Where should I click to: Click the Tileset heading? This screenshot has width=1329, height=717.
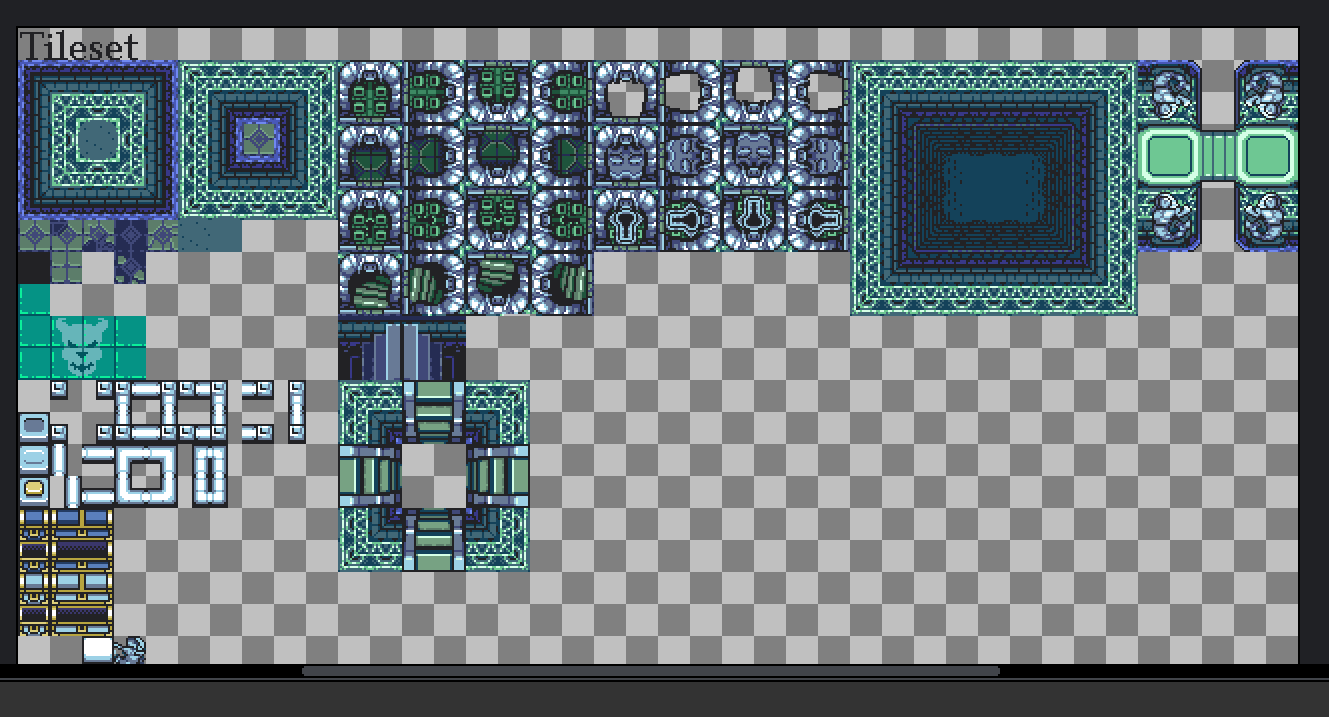78,45
